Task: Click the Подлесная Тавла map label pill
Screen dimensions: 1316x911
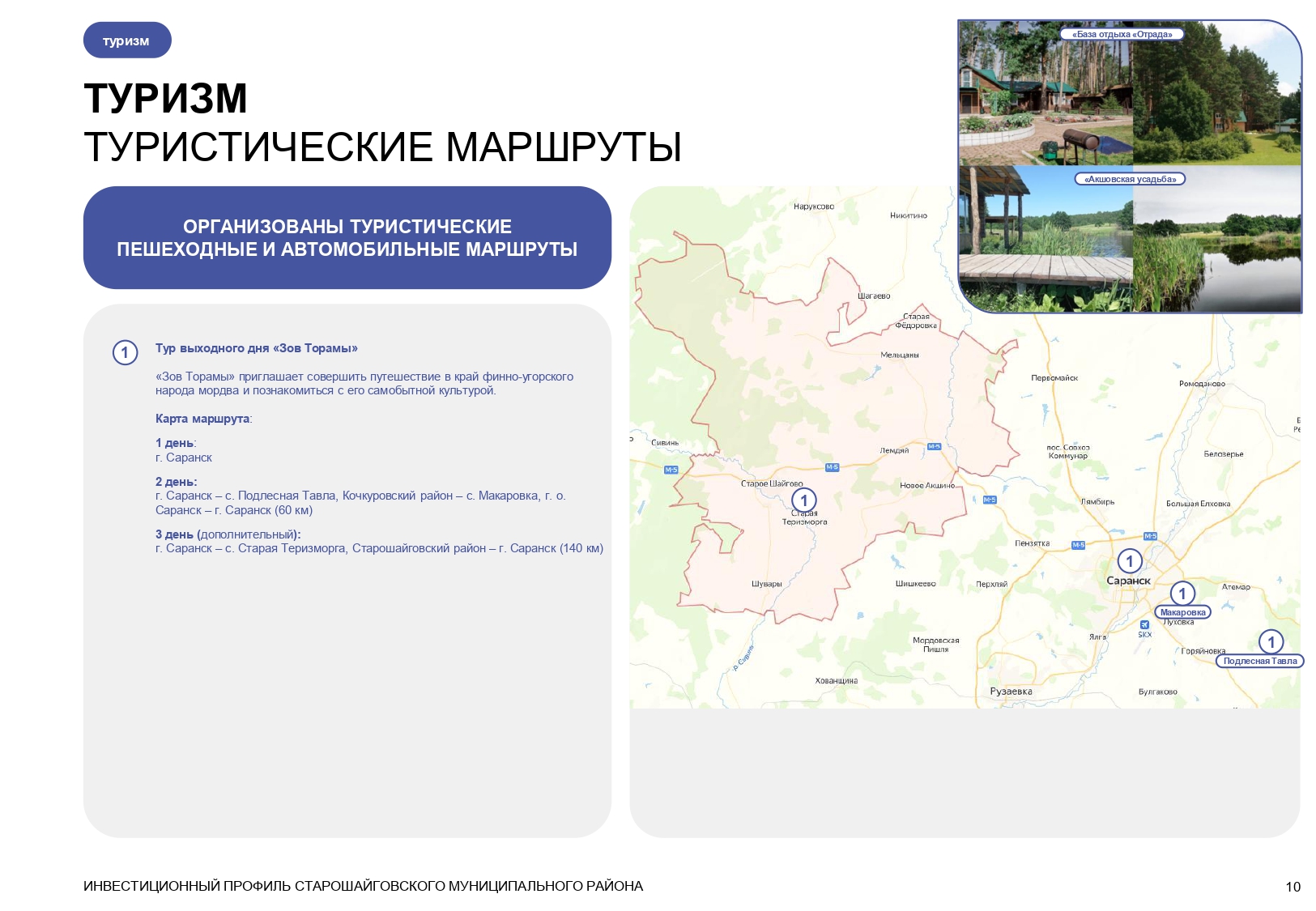Action: click(1259, 661)
